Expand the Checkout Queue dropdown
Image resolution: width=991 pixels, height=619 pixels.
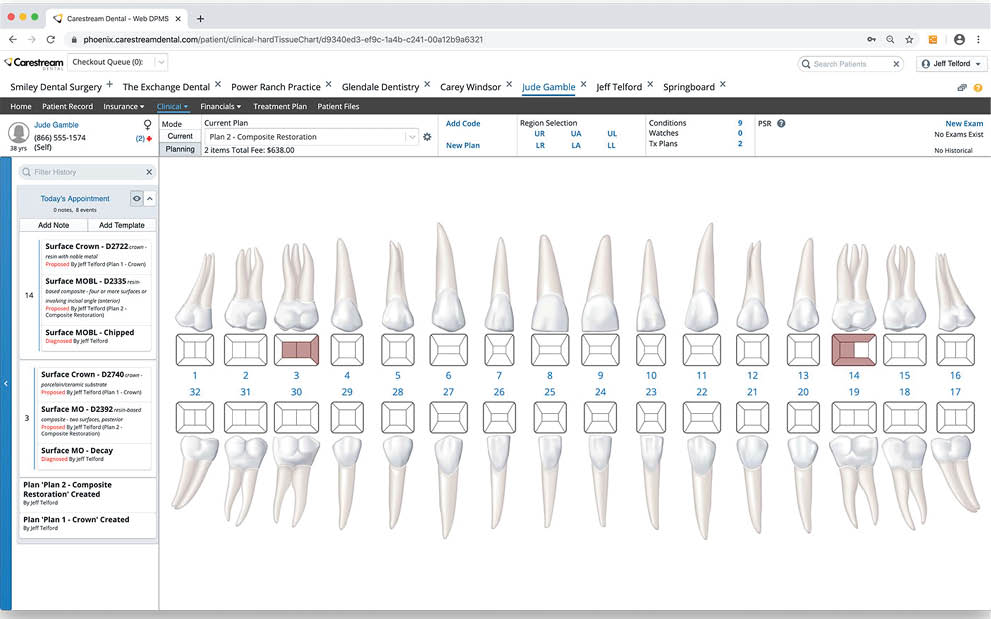point(160,63)
